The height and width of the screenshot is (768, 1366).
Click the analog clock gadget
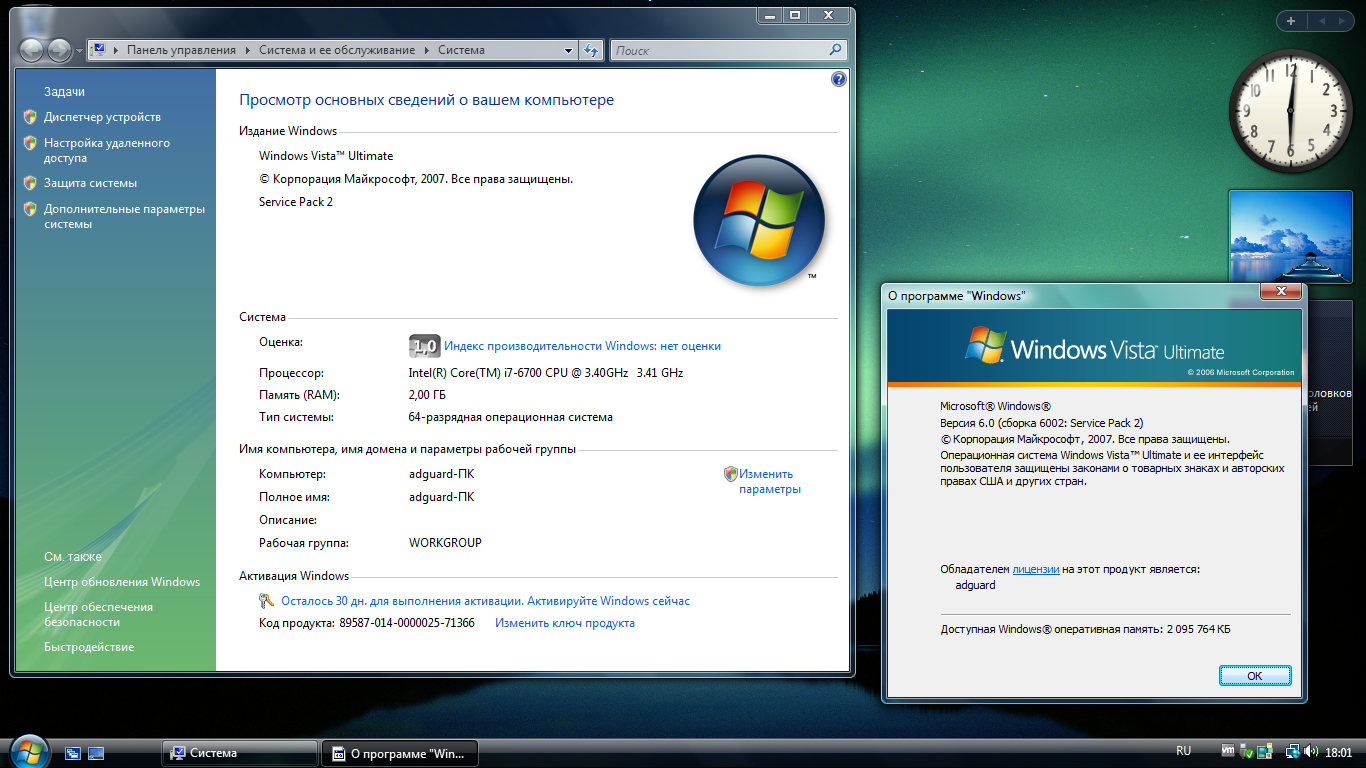1290,109
